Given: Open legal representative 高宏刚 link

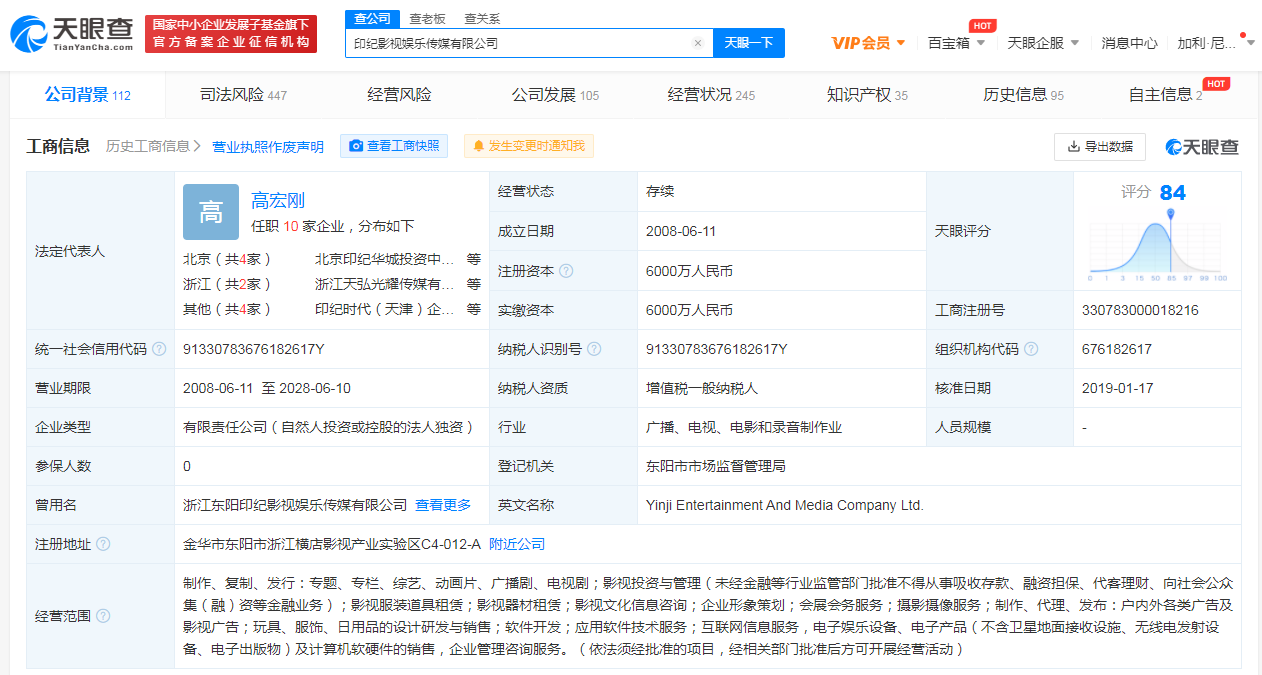Looking at the screenshot, I should coord(278,200).
